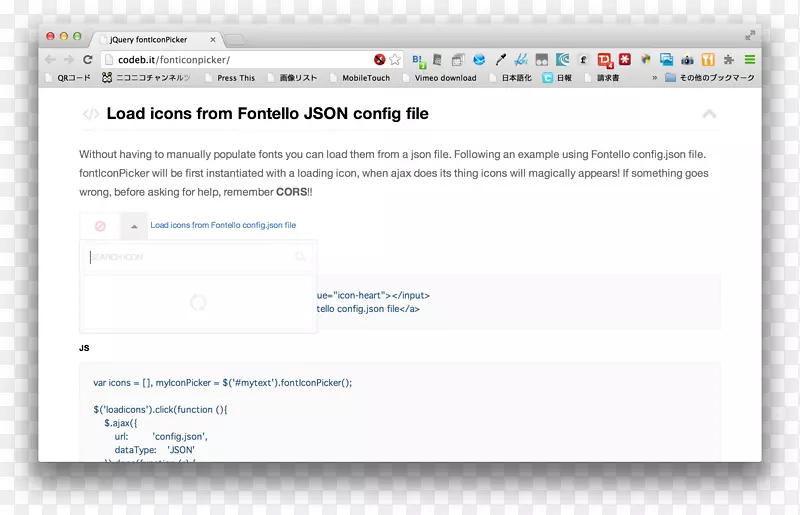Click the orange fork and knife extension
Viewport: 800px width, 515px height.
[x=708, y=60]
